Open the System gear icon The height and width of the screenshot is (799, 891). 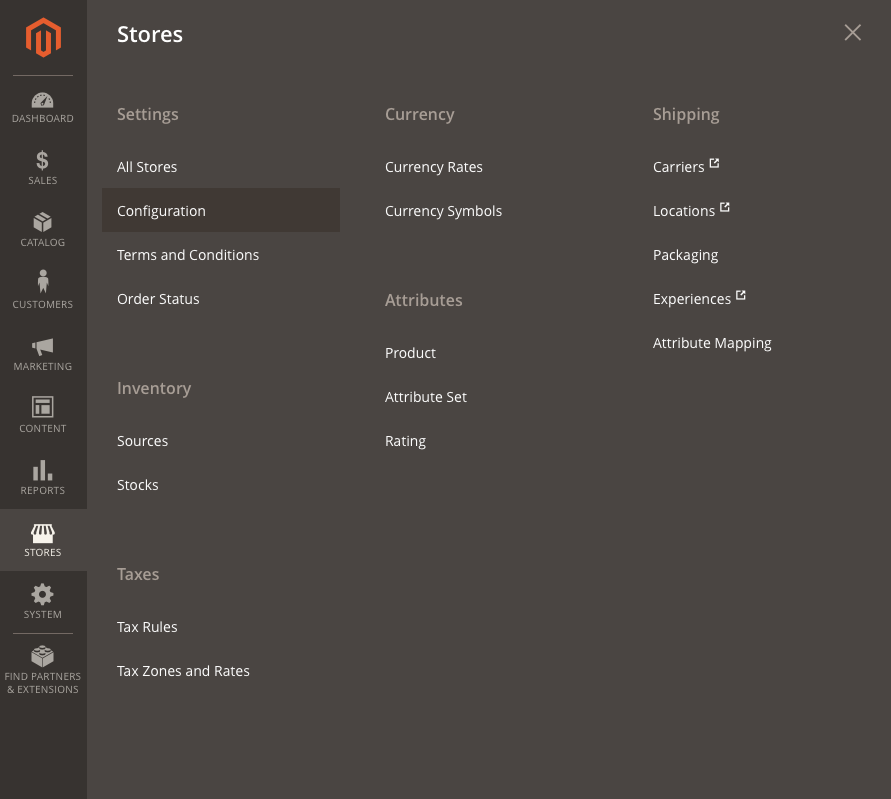(x=43, y=594)
